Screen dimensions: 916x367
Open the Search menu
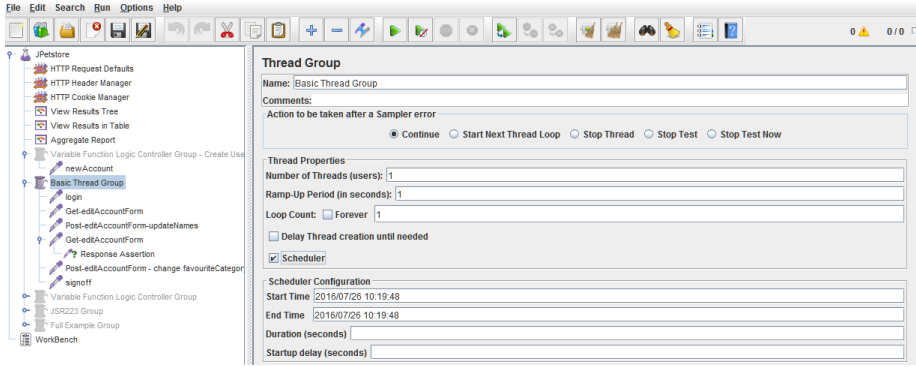[x=70, y=8]
